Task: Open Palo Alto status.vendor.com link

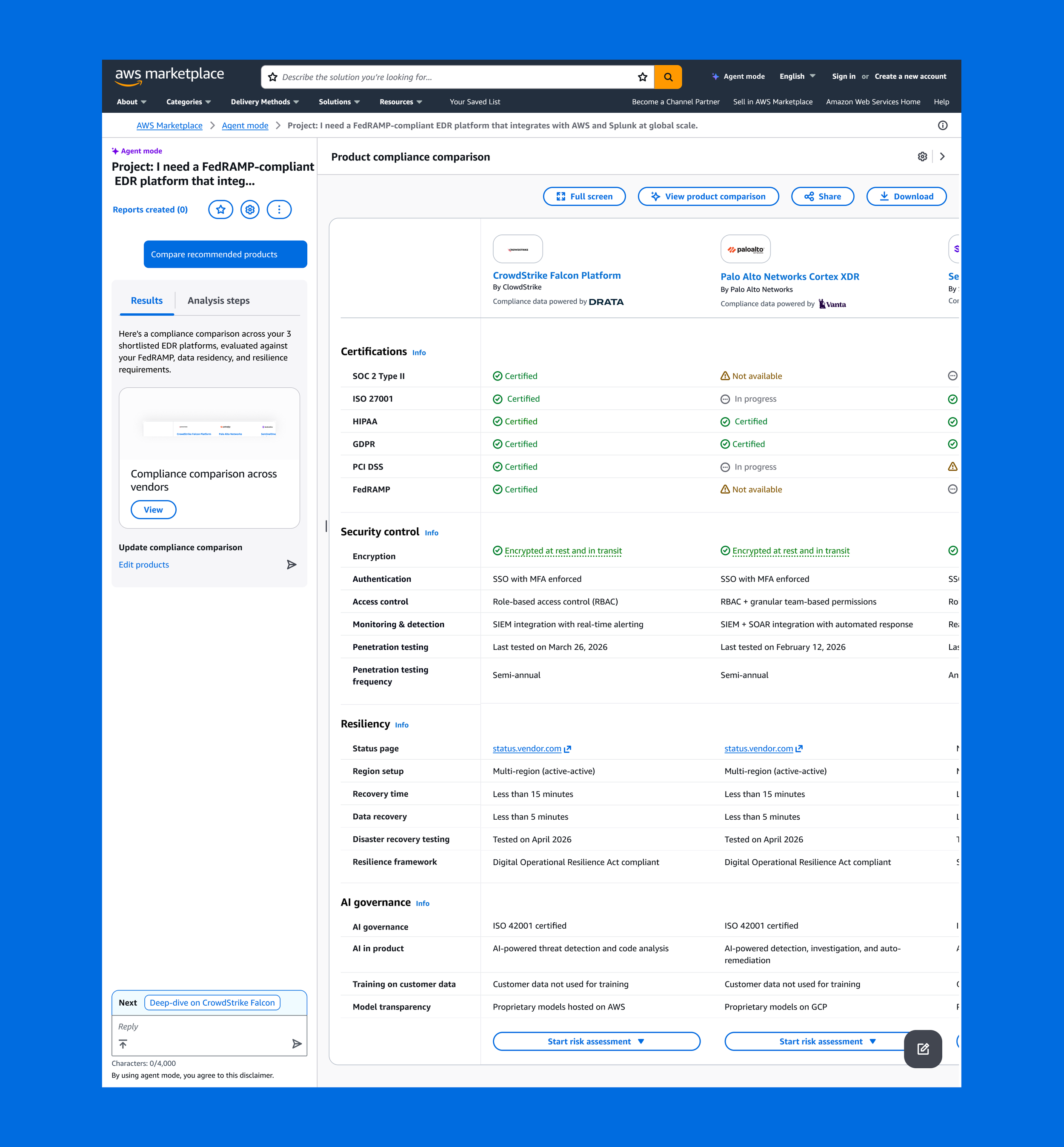Action: point(764,749)
